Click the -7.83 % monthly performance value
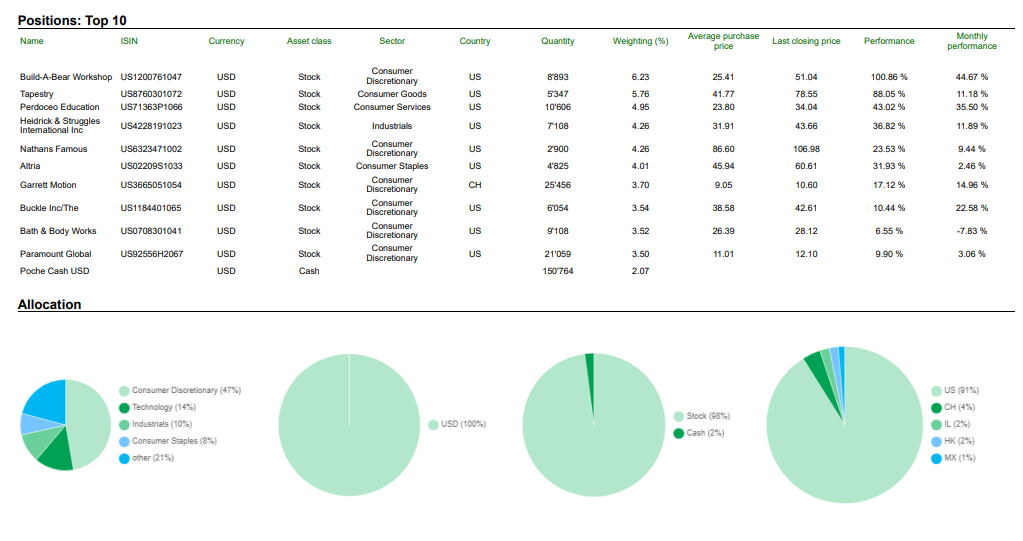 (972, 231)
